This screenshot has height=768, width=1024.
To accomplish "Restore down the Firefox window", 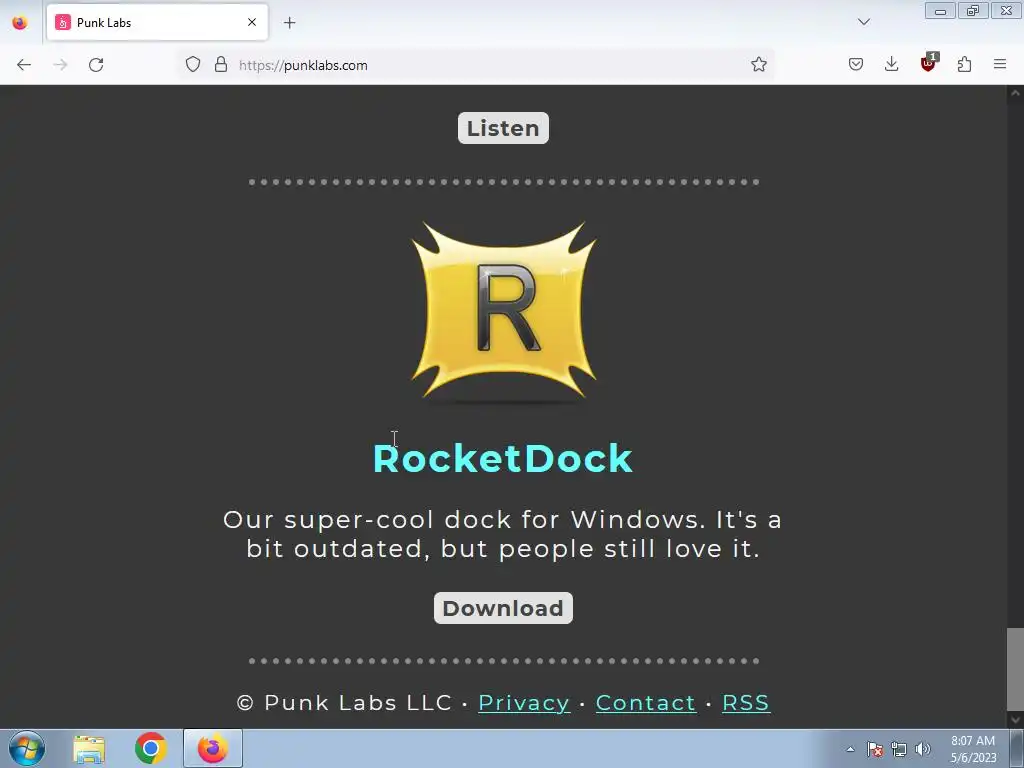I will [973, 11].
